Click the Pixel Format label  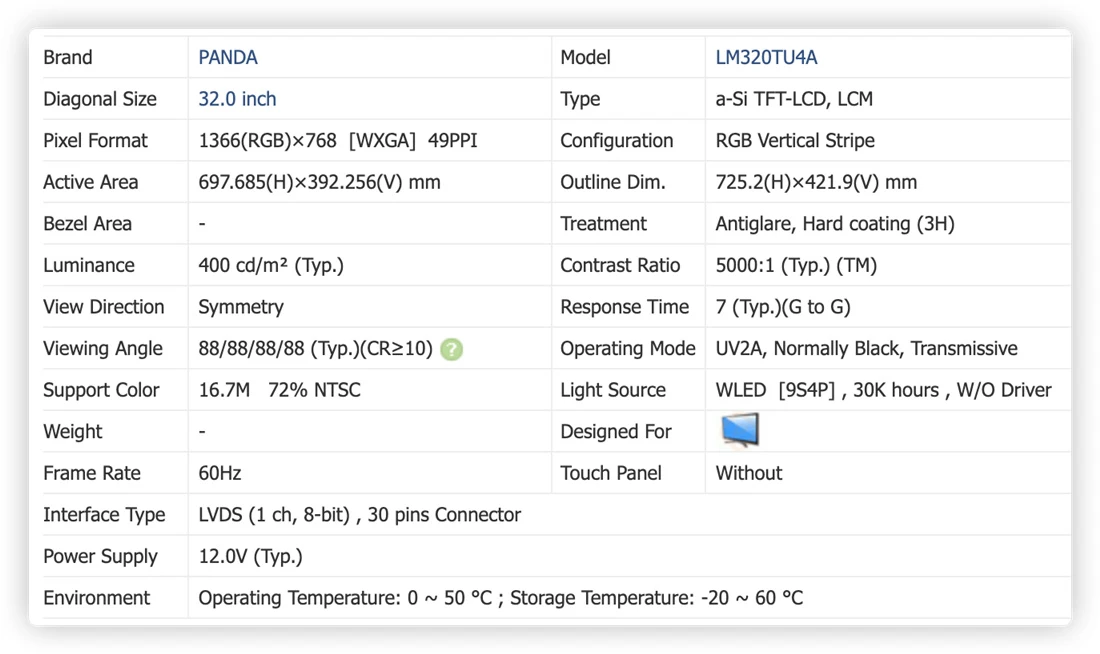pyautogui.click(x=95, y=140)
